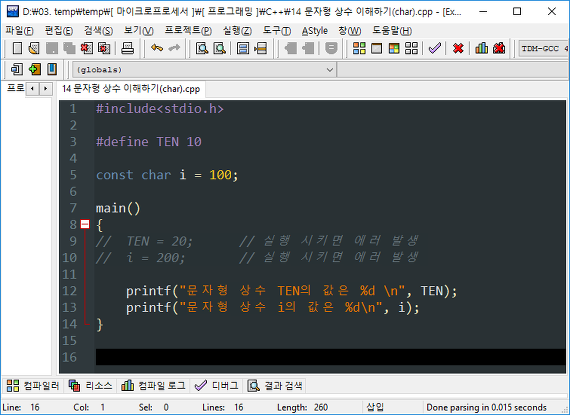Click the Run (window) icon
570x415 pixels.
click(x=377, y=48)
